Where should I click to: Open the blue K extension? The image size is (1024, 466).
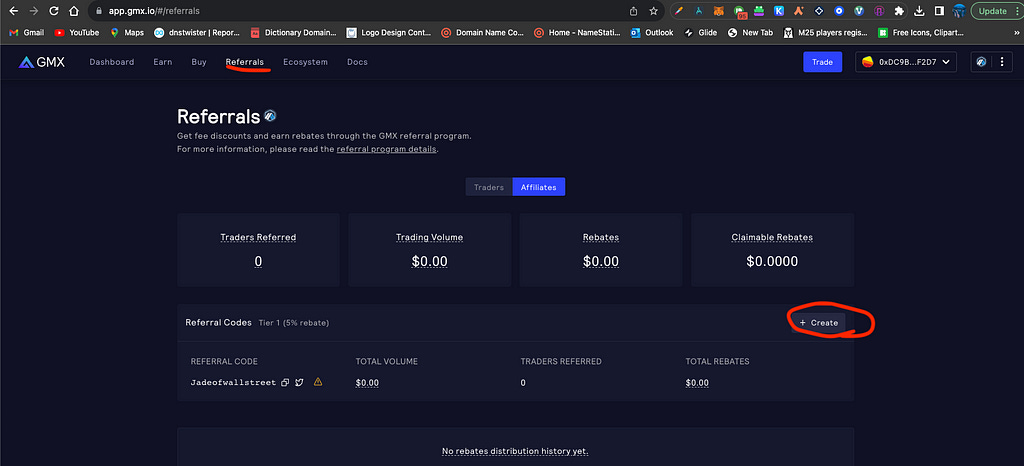(779, 11)
